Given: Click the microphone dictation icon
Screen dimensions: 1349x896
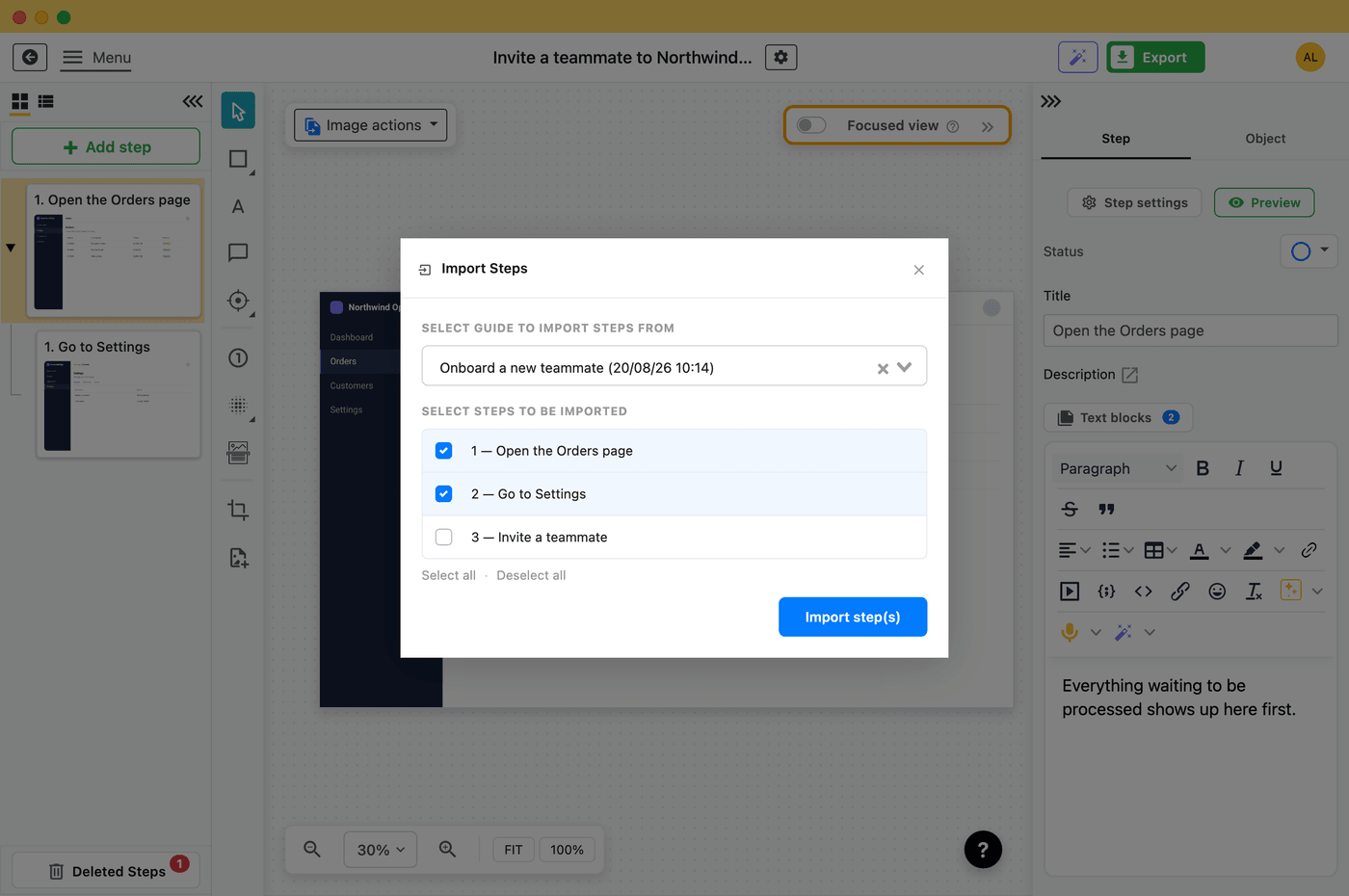Looking at the screenshot, I should pos(1070,632).
